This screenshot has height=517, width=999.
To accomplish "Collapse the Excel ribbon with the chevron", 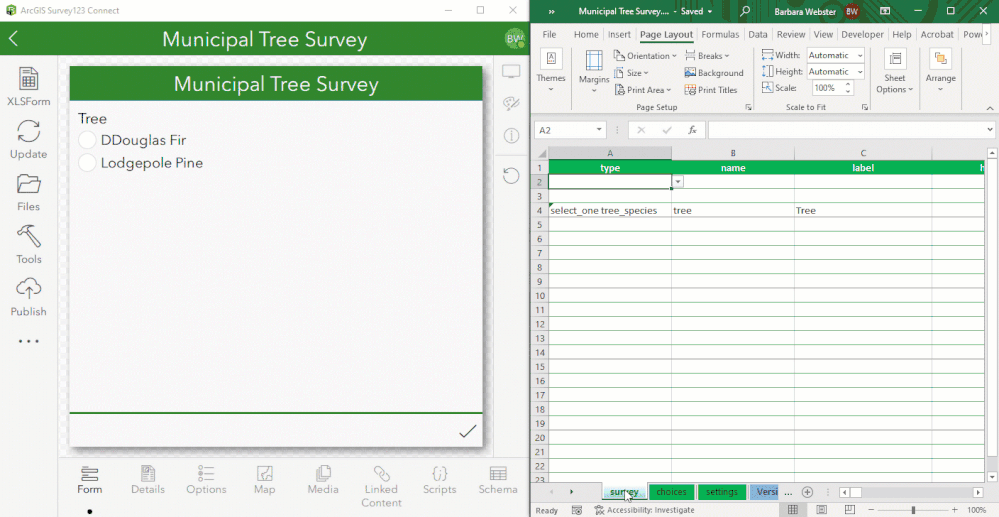I will click(989, 108).
